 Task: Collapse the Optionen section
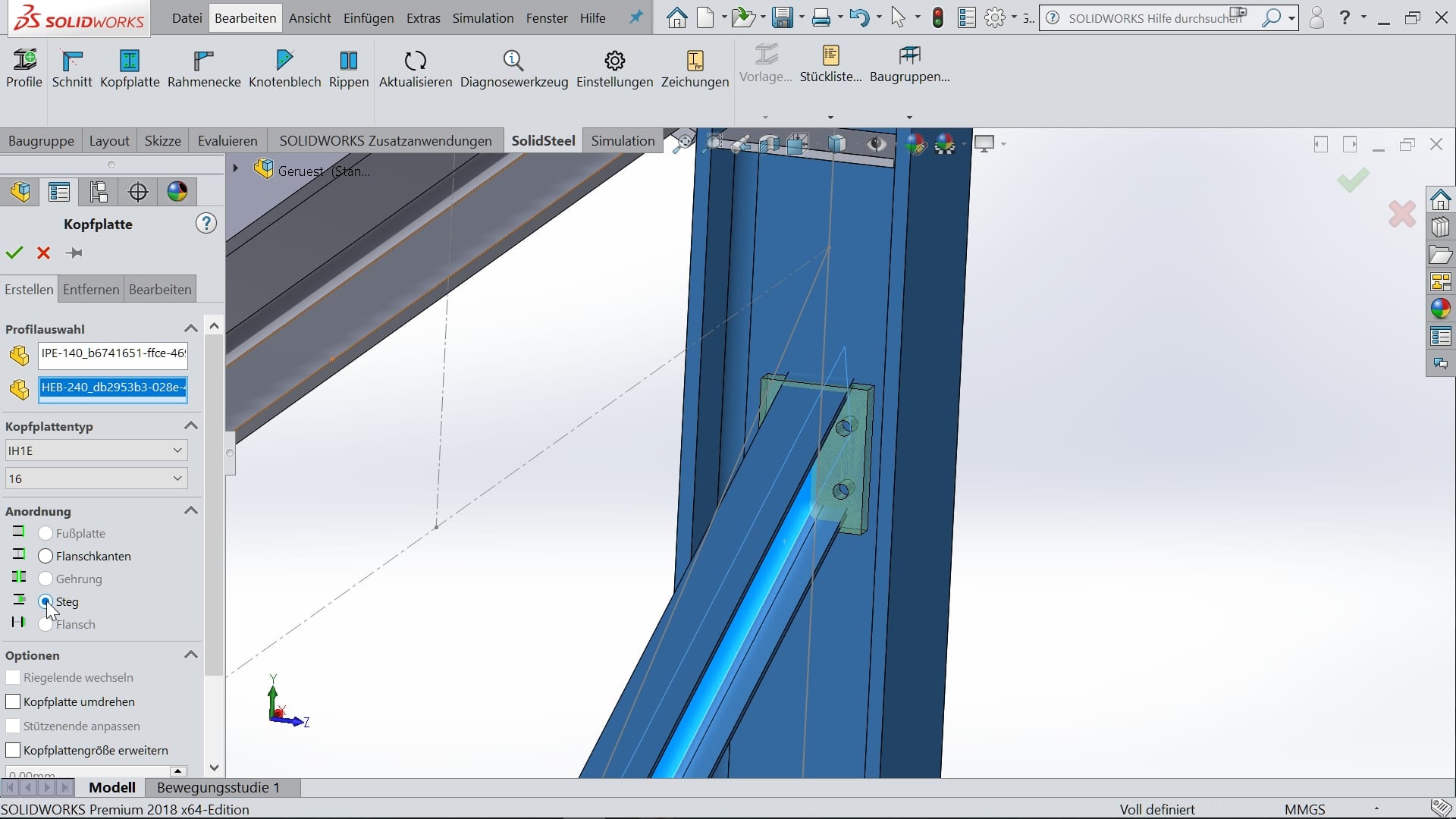(191, 655)
